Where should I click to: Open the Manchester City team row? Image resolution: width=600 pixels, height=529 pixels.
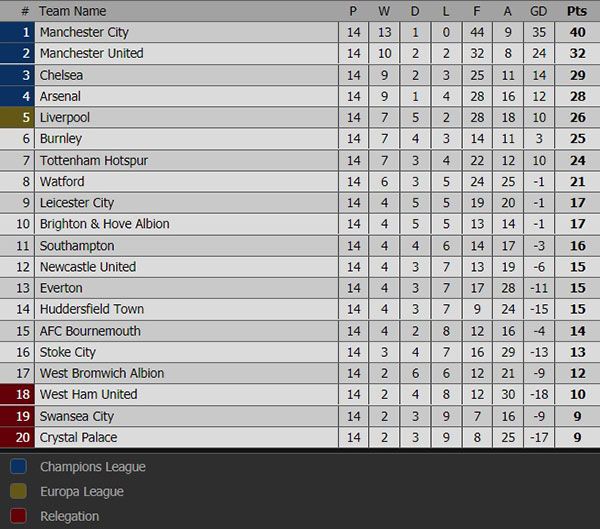point(300,32)
